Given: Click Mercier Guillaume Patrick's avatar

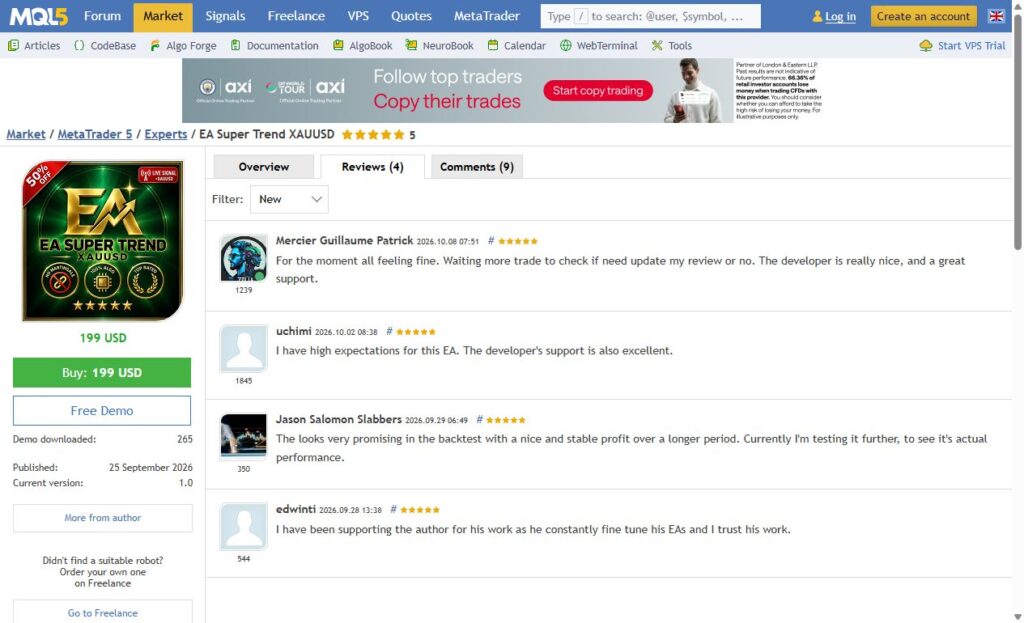Looking at the screenshot, I should pyautogui.click(x=244, y=259).
